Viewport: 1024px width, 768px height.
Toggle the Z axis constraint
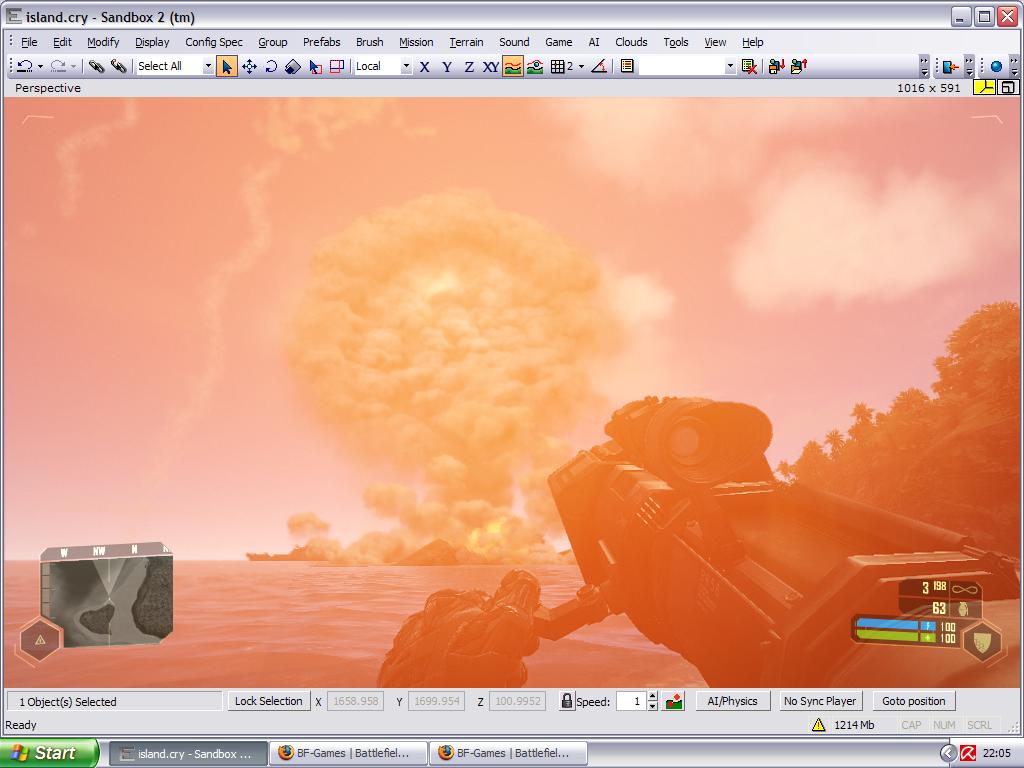(469, 66)
